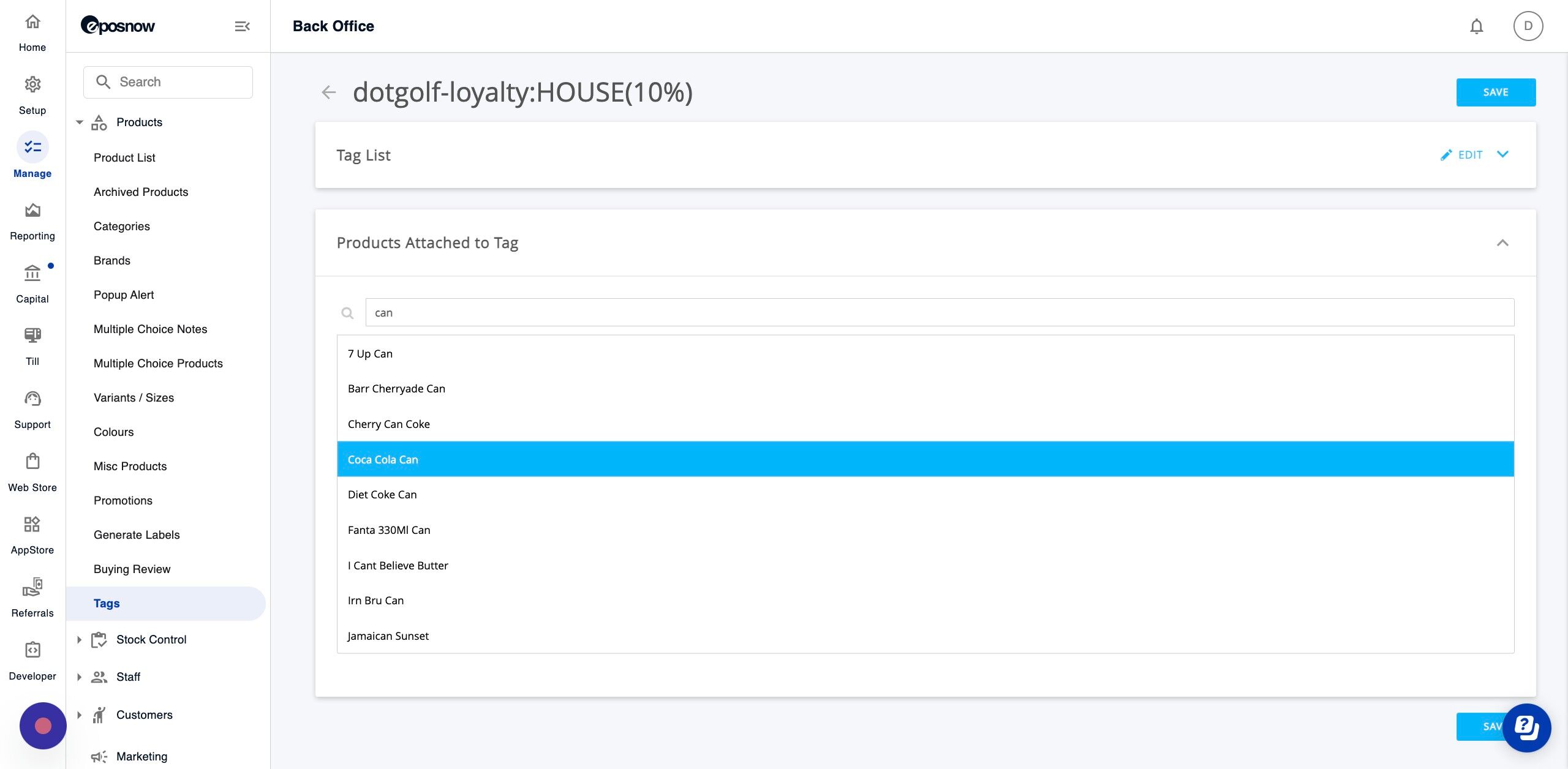Collapse the Products menu section
This screenshot has width=1568, height=769.
coord(79,122)
